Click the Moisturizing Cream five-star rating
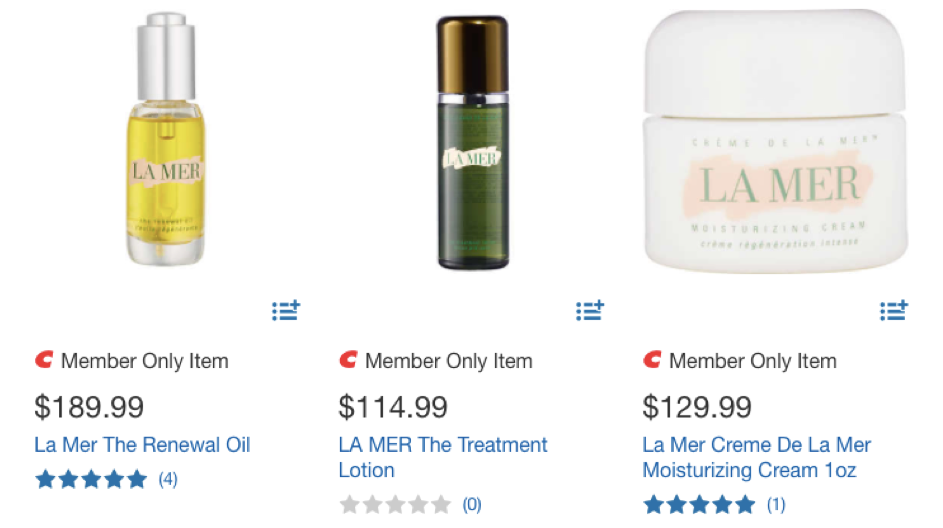 [x=699, y=504]
